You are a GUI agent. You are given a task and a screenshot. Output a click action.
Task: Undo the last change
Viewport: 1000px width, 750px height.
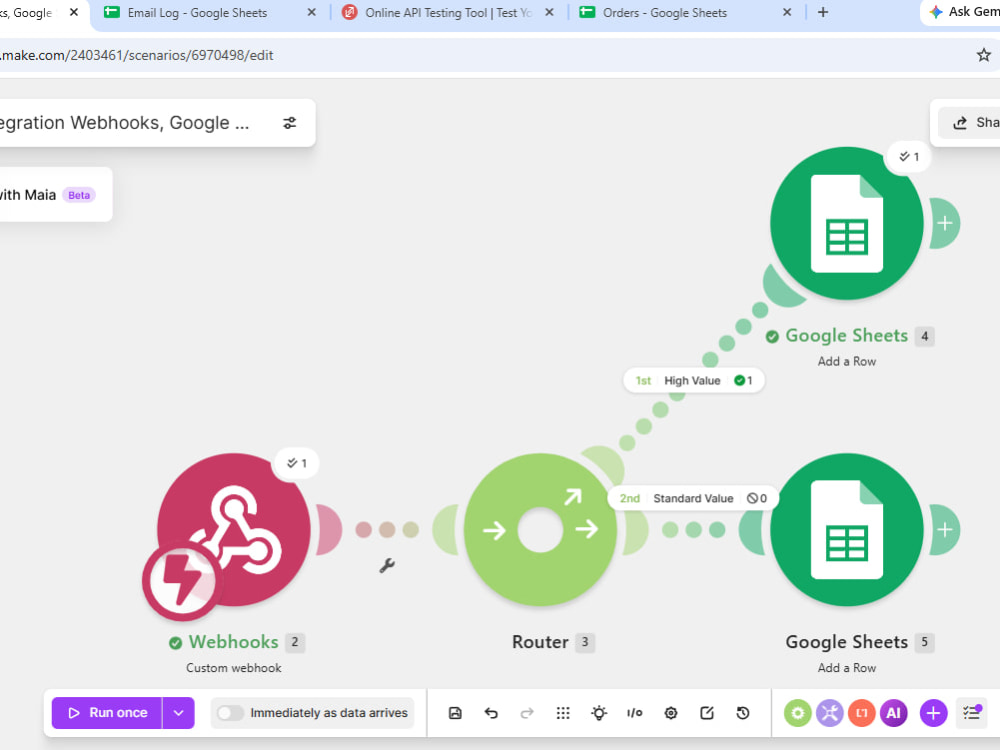(490, 713)
